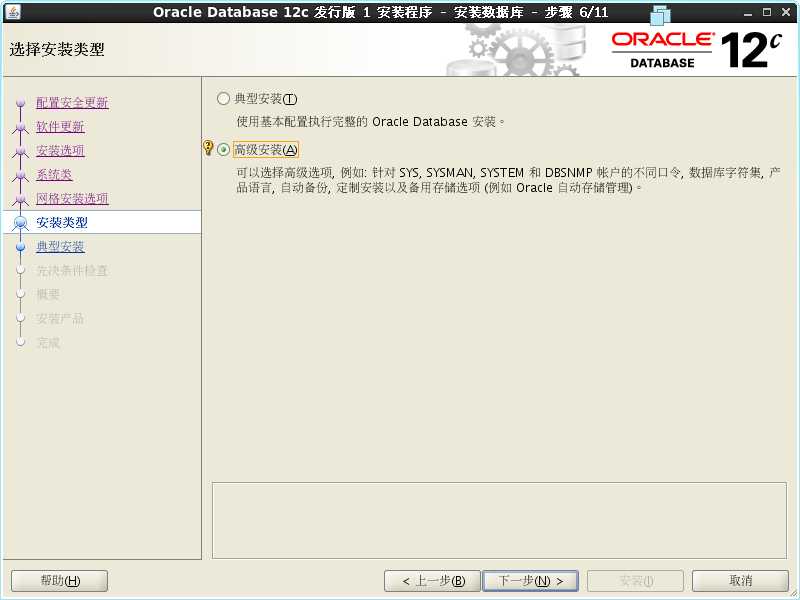Continue with 下一步(N) button

(530, 581)
